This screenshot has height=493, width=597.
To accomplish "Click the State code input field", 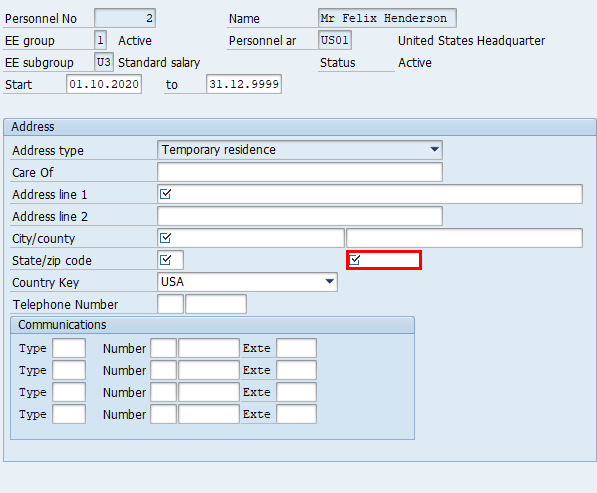I will tap(170, 260).
